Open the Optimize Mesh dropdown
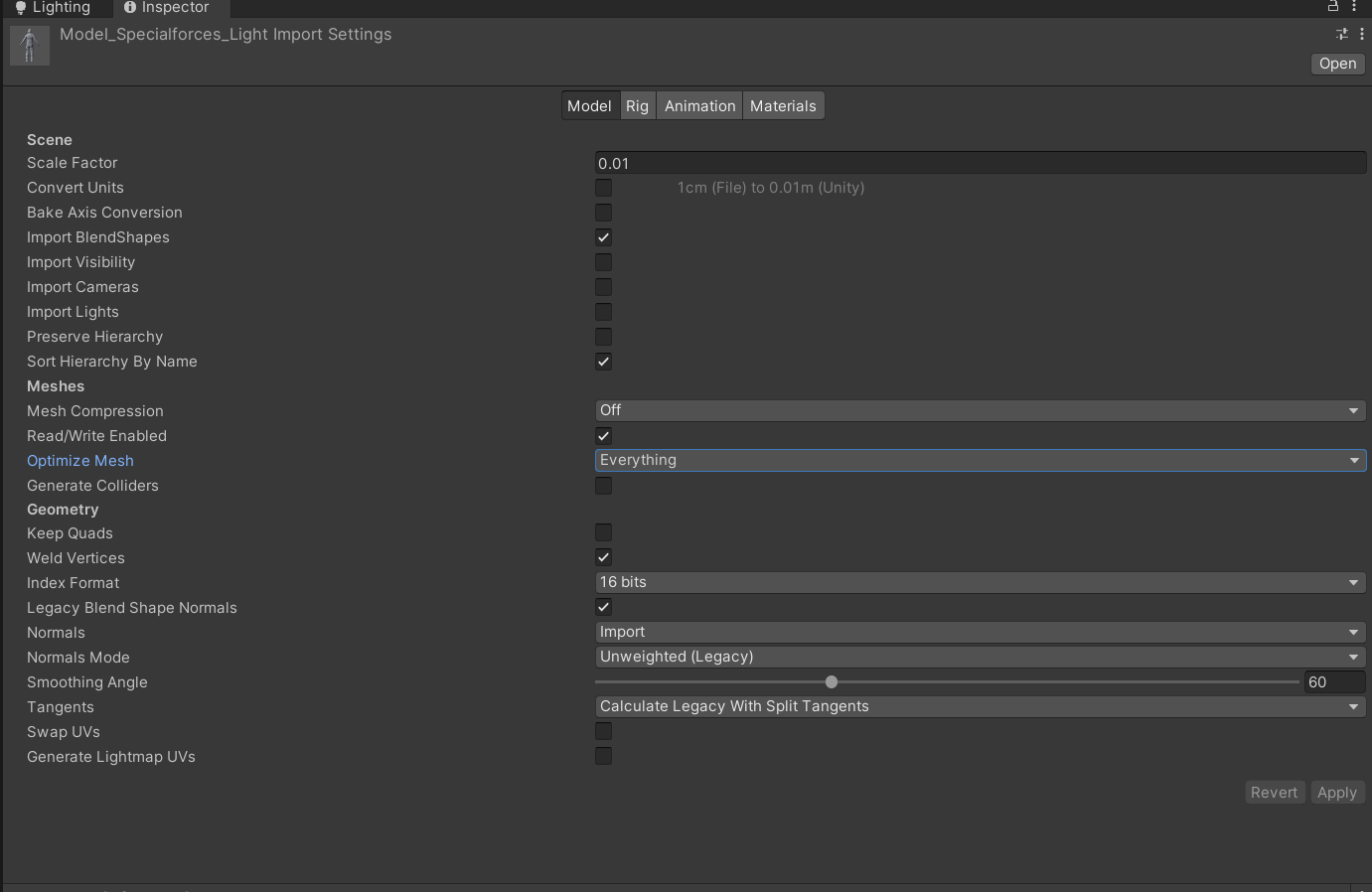 tap(981, 460)
